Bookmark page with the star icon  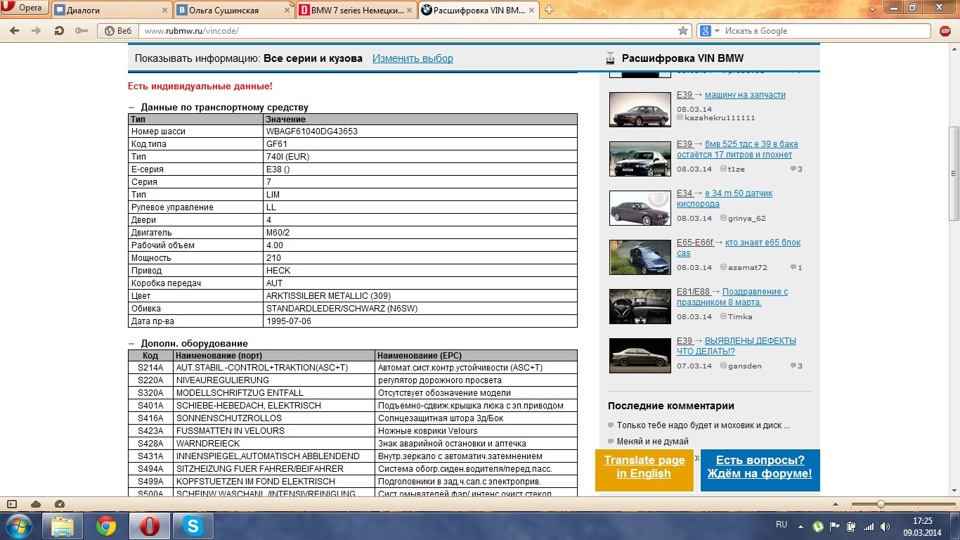(683, 31)
